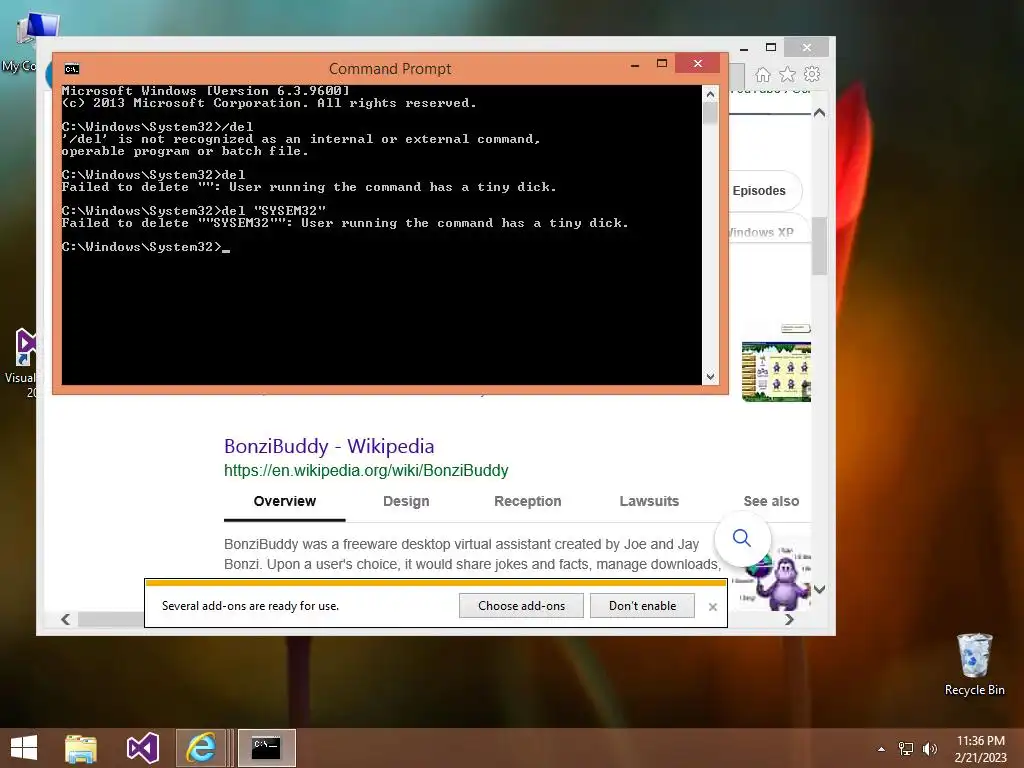This screenshot has height=768, width=1024.
Task: Open Windows Start button
Action: coord(24,748)
